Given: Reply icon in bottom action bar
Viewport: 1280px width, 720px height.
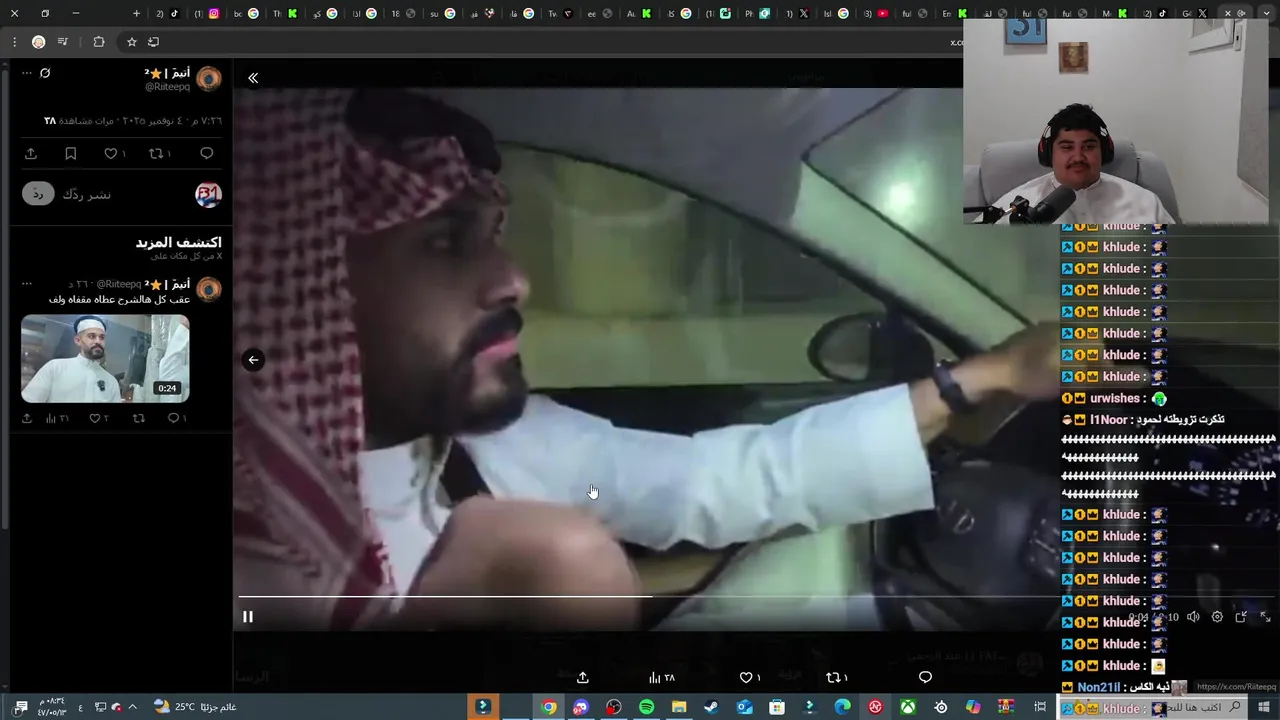Looking at the screenshot, I should (925, 677).
